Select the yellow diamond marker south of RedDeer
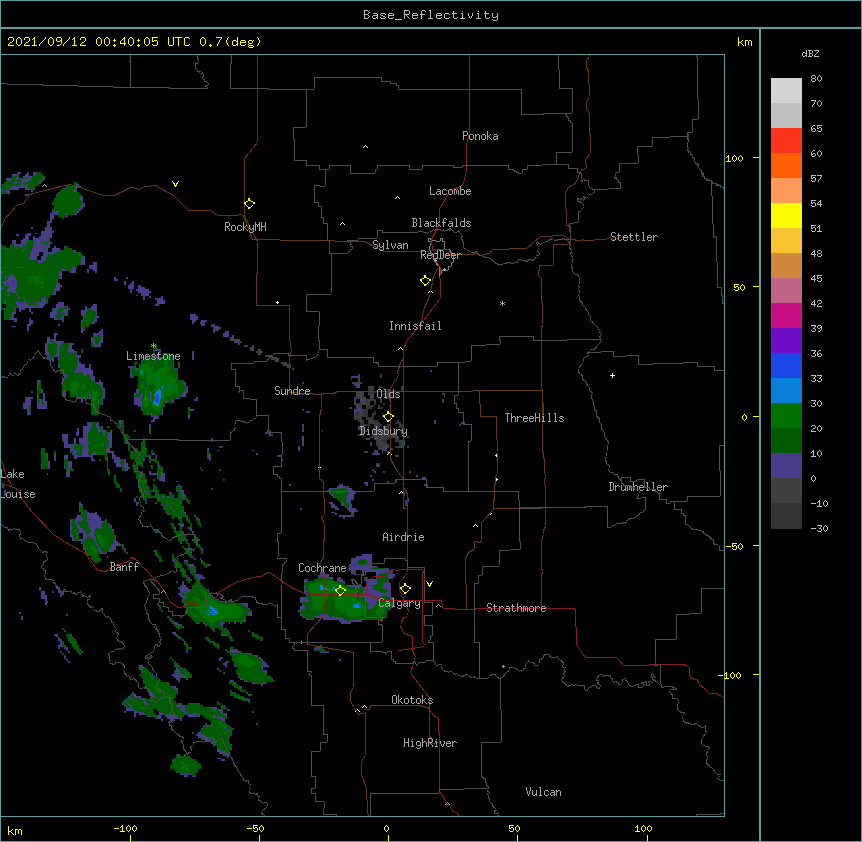 (426, 281)
